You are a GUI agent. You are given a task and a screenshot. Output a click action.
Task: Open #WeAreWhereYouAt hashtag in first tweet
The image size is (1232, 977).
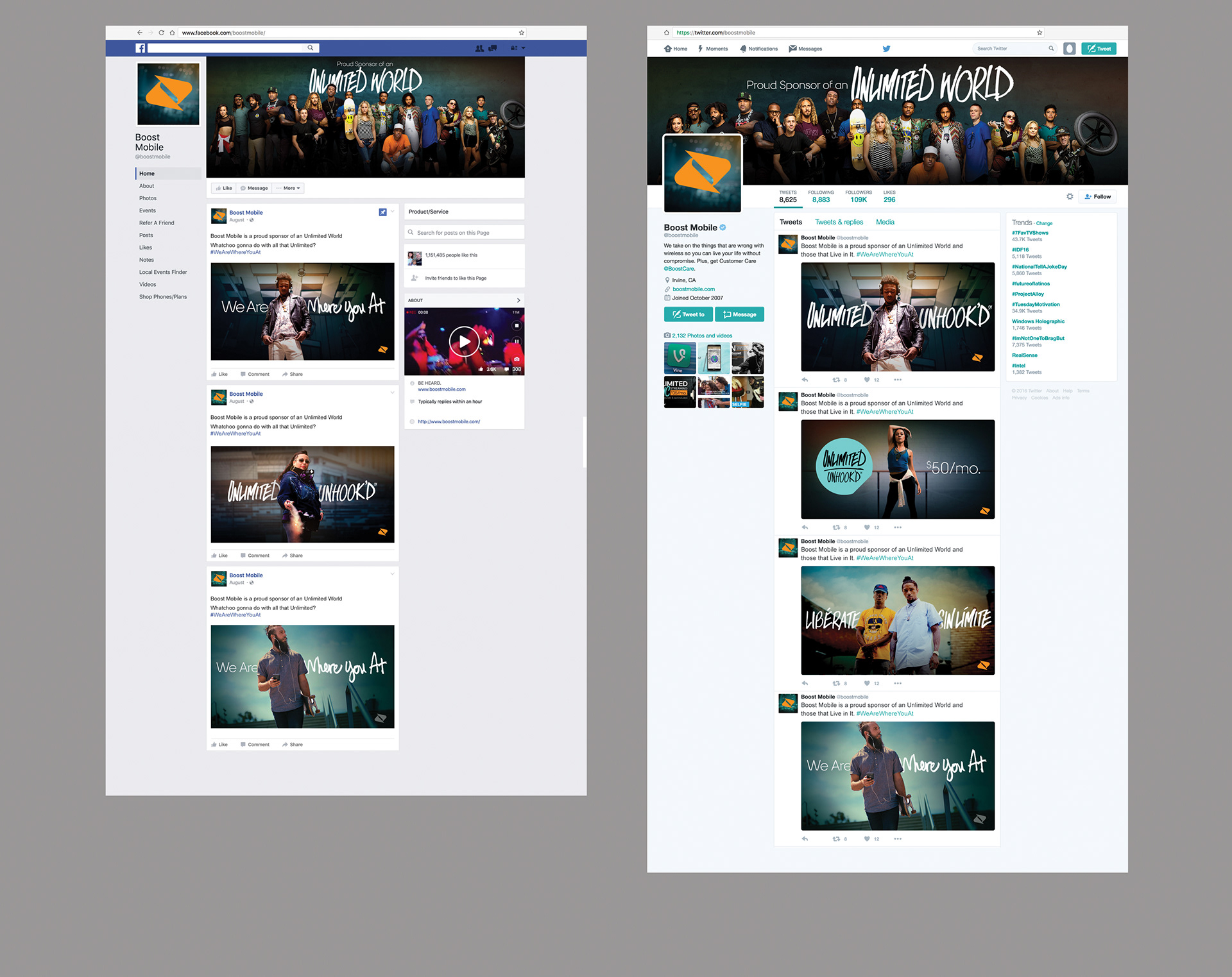click(x=885, y=255)
